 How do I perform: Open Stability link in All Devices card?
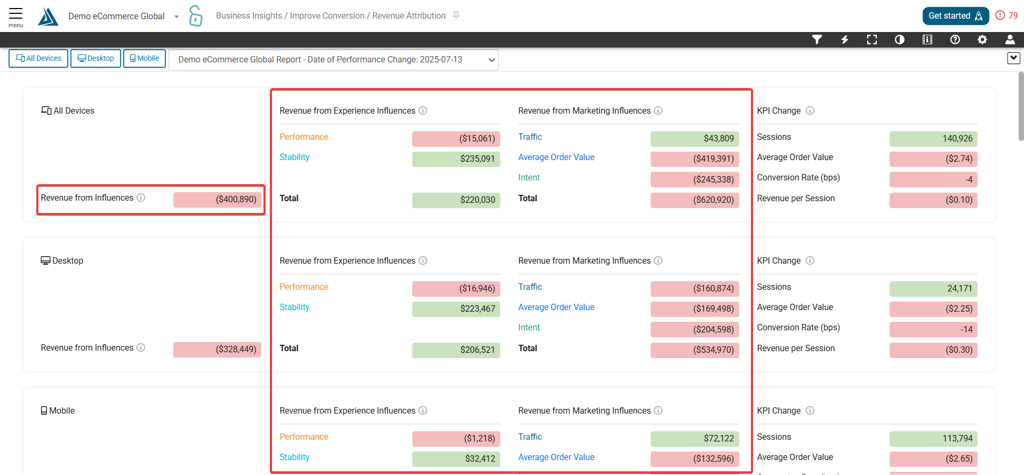tap(295, 157)
